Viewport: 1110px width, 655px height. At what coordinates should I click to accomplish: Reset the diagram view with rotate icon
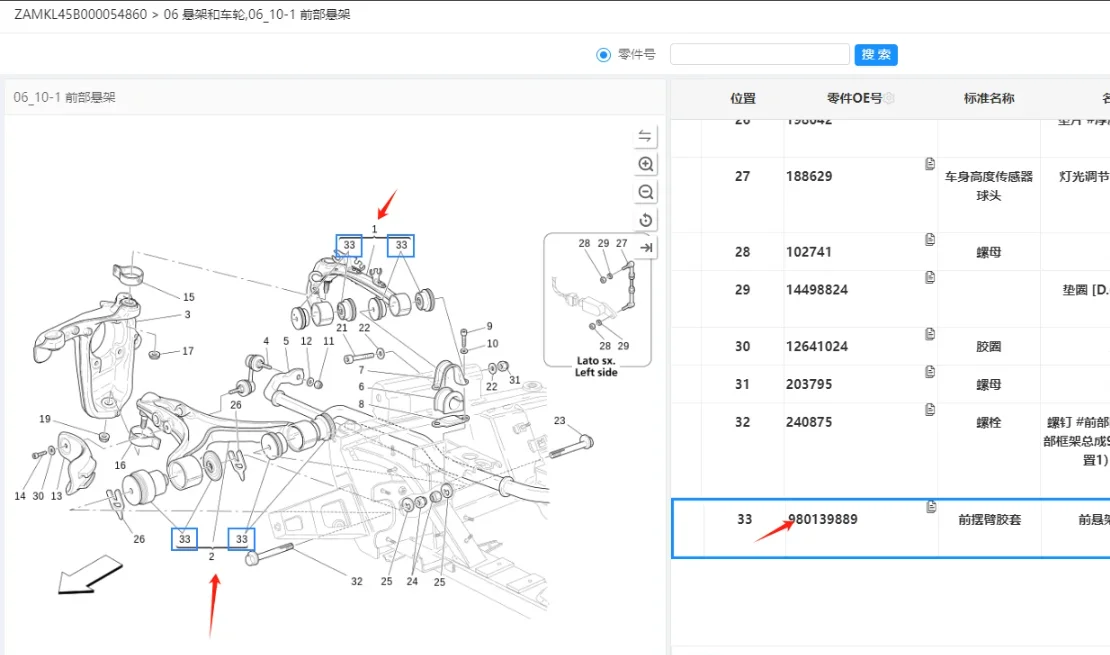(645, 220)
